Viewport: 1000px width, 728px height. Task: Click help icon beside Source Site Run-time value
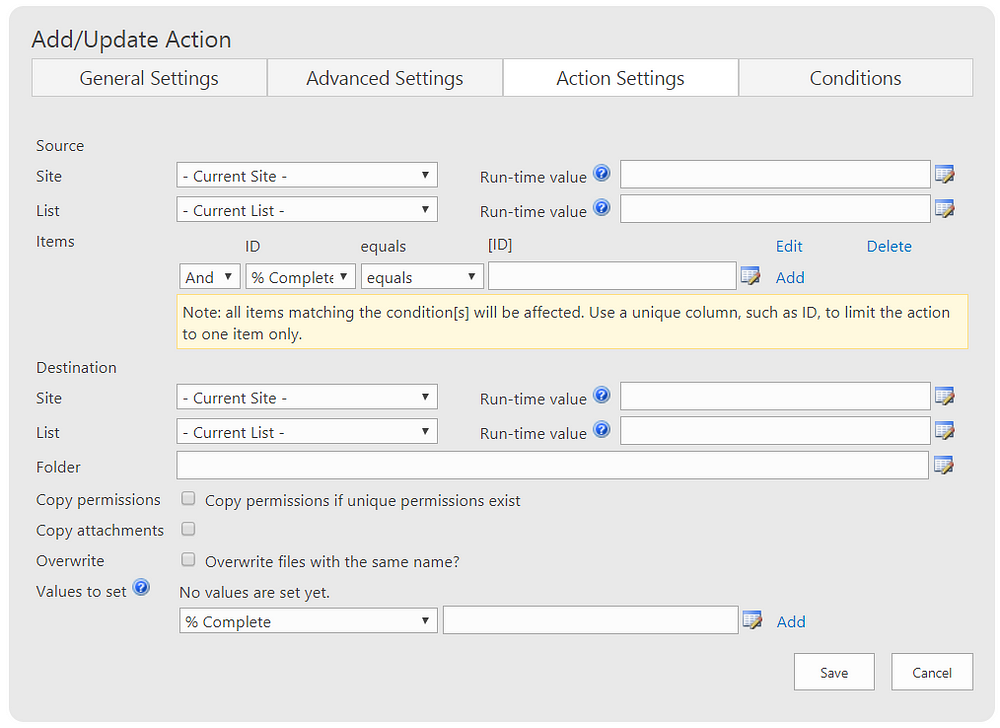(601, 173)
